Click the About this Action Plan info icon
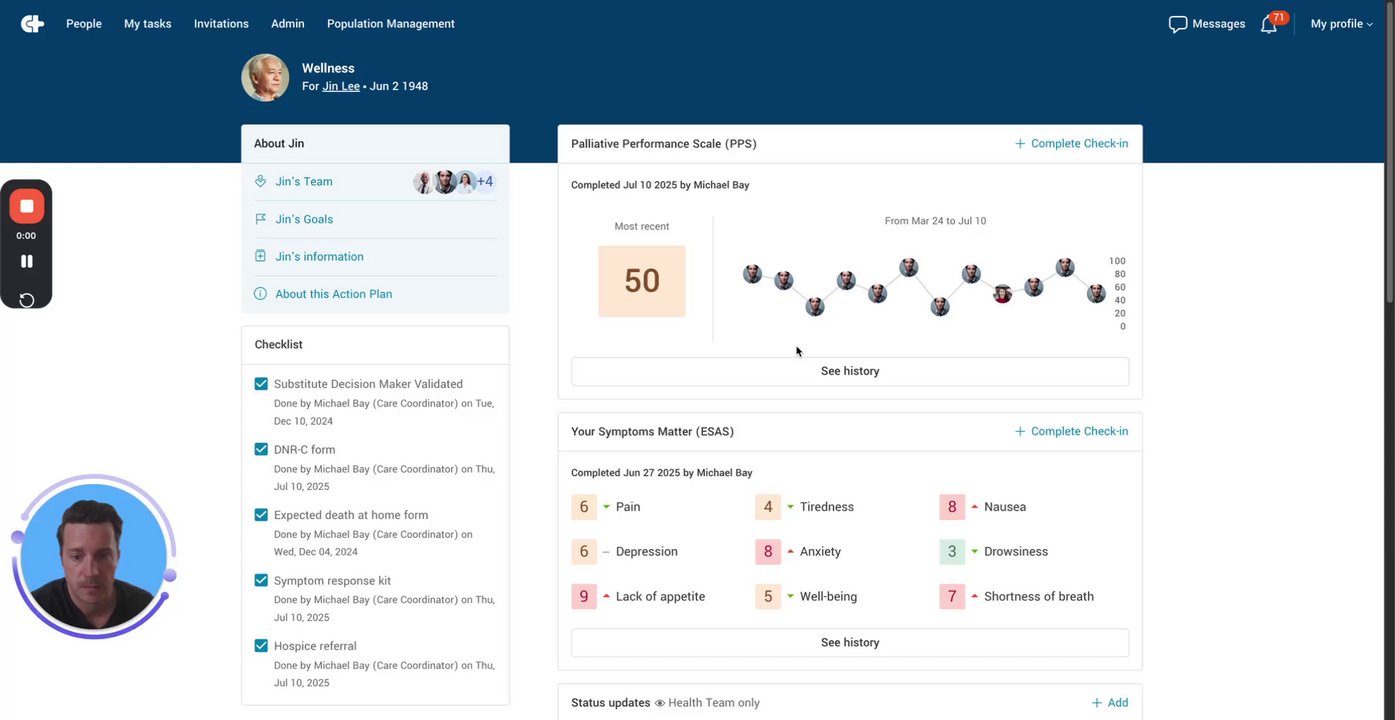Screen dimensions: 1395x720 [x=261, y=294]
